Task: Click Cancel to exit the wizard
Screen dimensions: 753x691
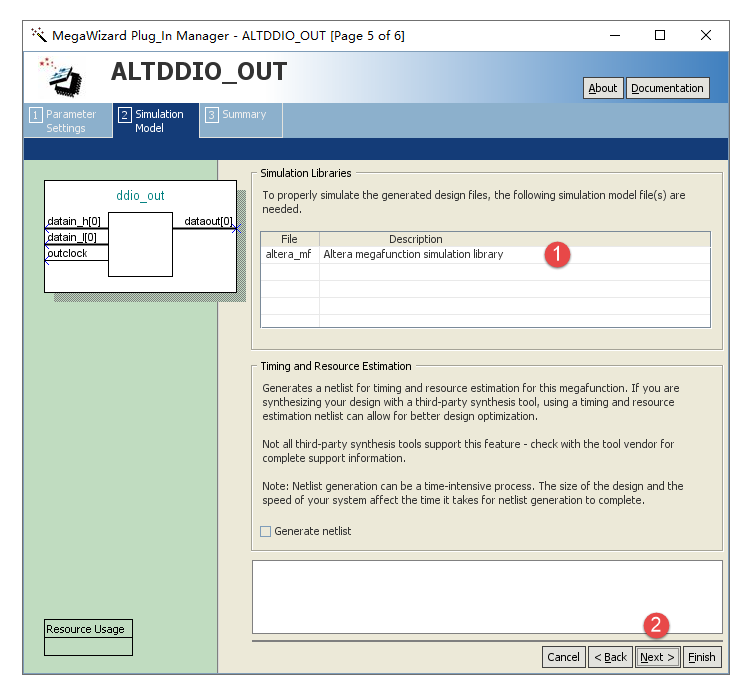Action: [563, 657]
